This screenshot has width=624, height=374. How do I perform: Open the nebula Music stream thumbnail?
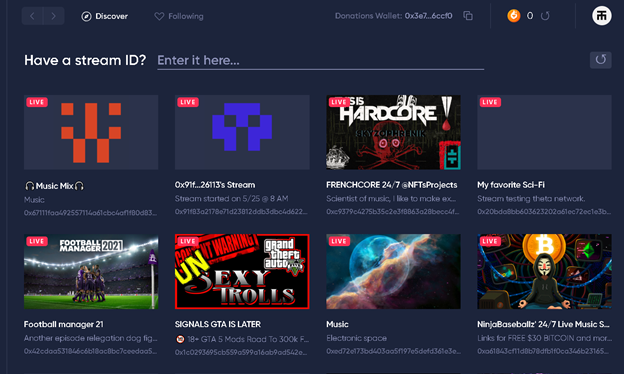click(393, 271)
